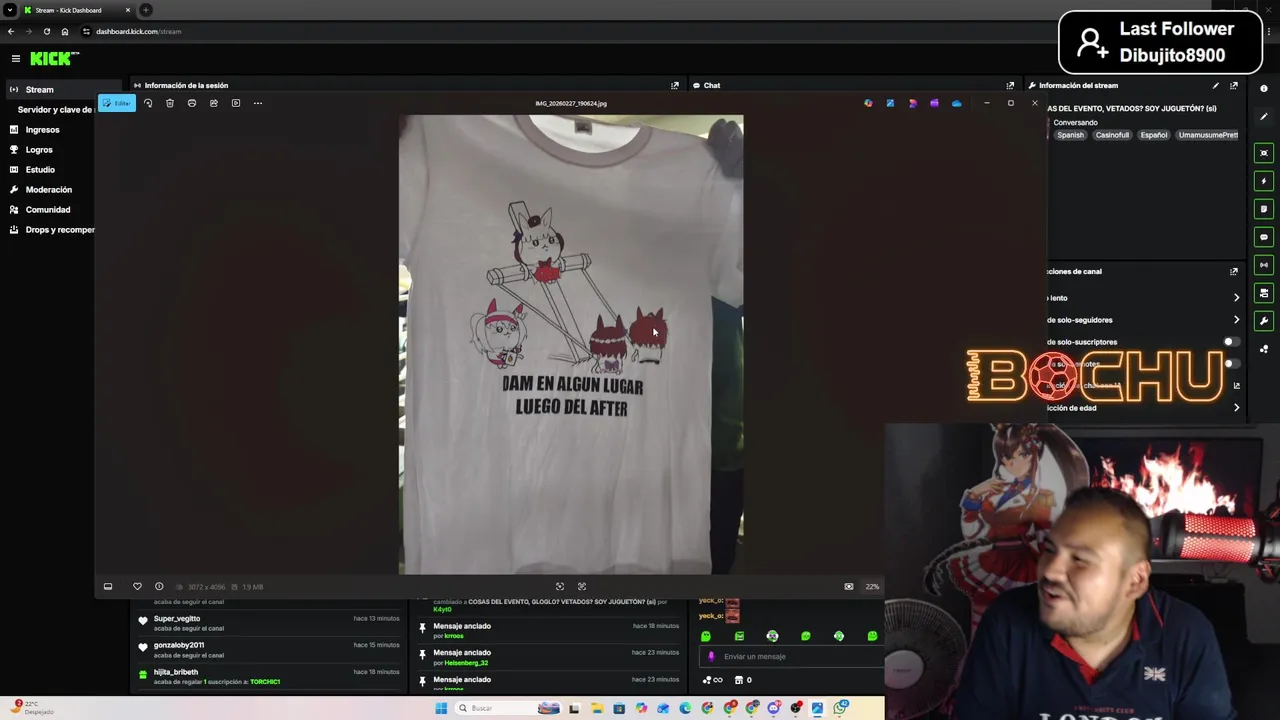Click the pencil icon in right rail
The width and height of the screenshot is (1280, 720).
1264,117
